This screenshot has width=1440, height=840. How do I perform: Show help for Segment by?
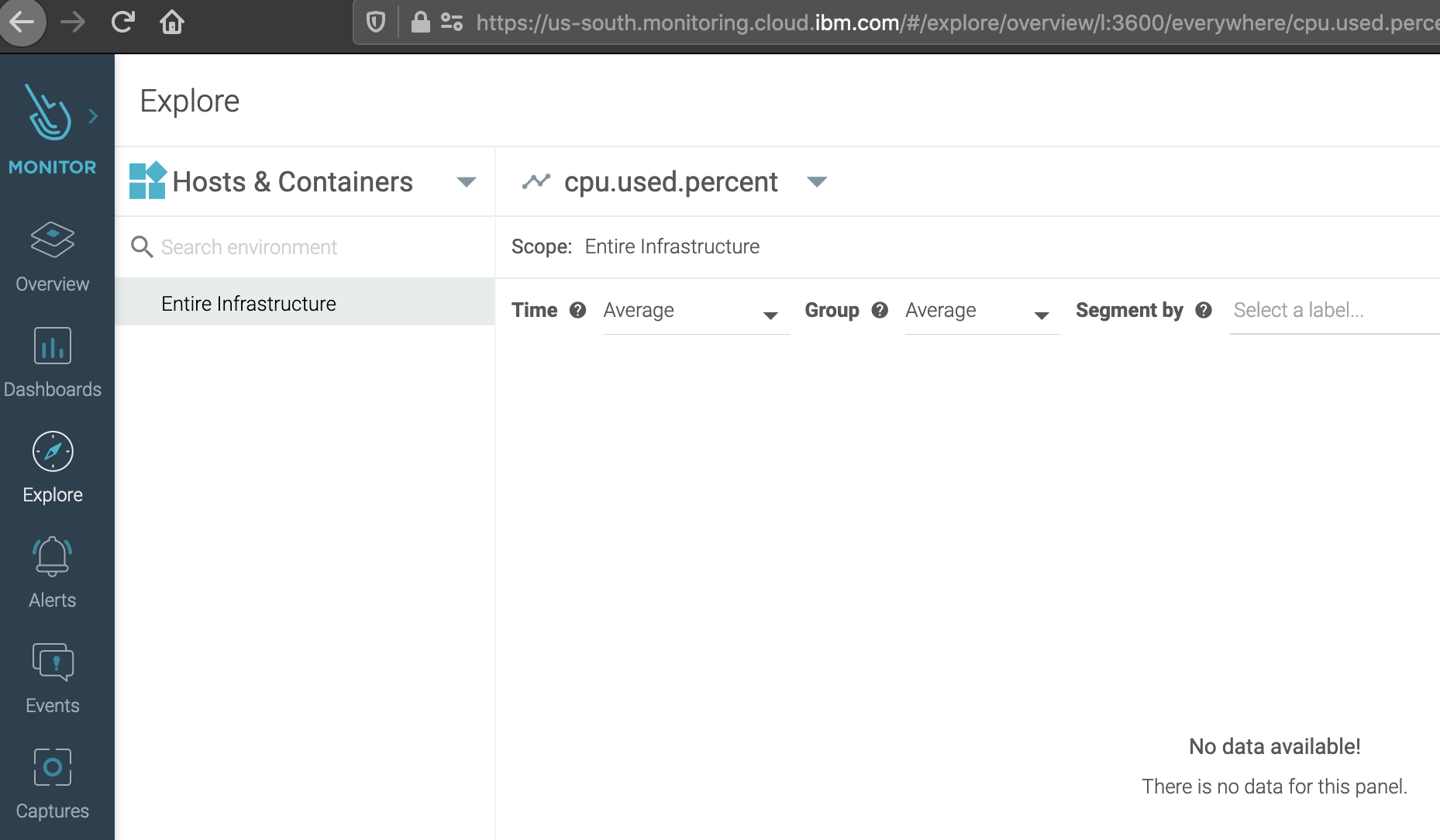coord(1204,310)
